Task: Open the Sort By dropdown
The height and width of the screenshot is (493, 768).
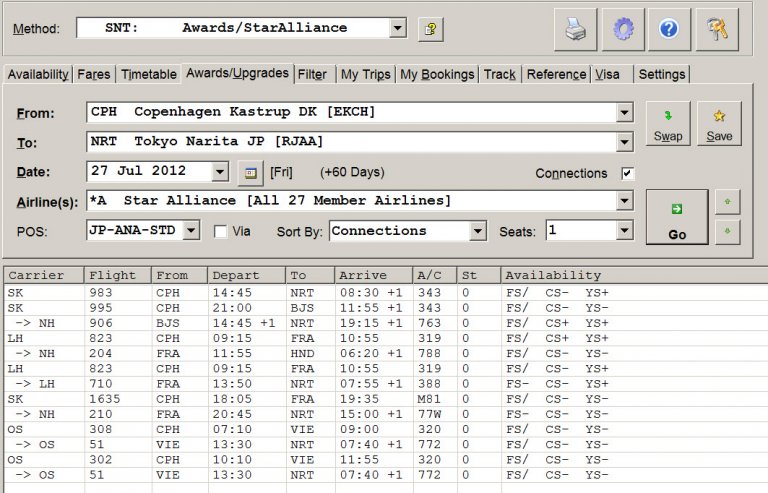Action: (477, 231)
